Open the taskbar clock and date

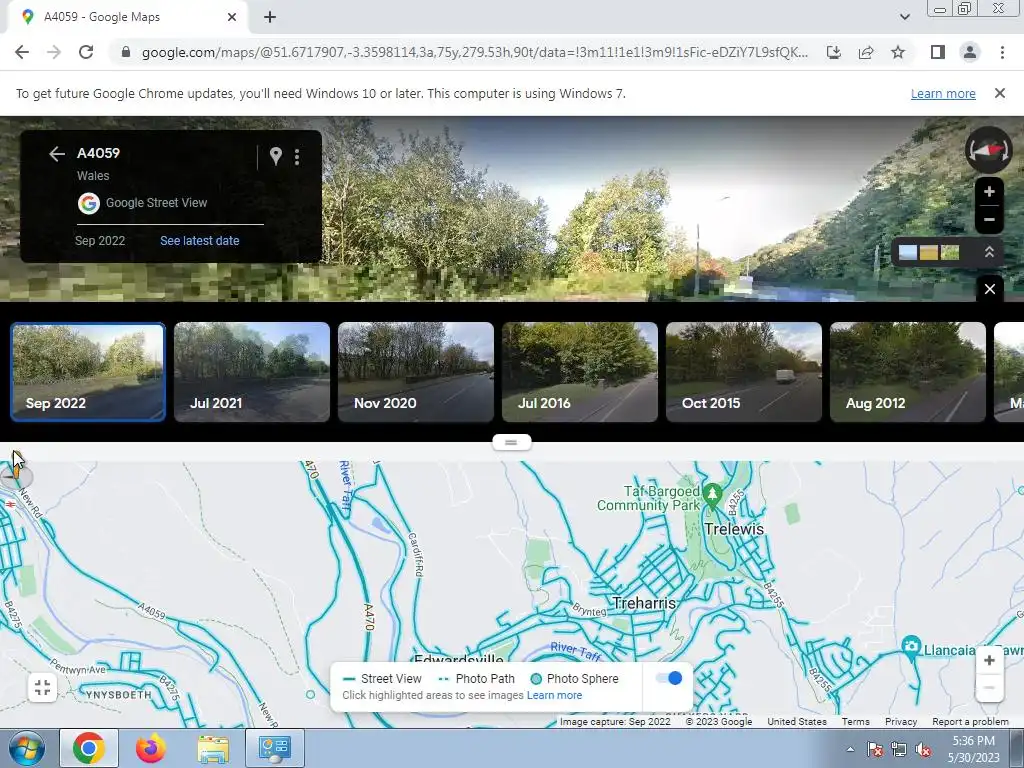[x=974, y=749]
